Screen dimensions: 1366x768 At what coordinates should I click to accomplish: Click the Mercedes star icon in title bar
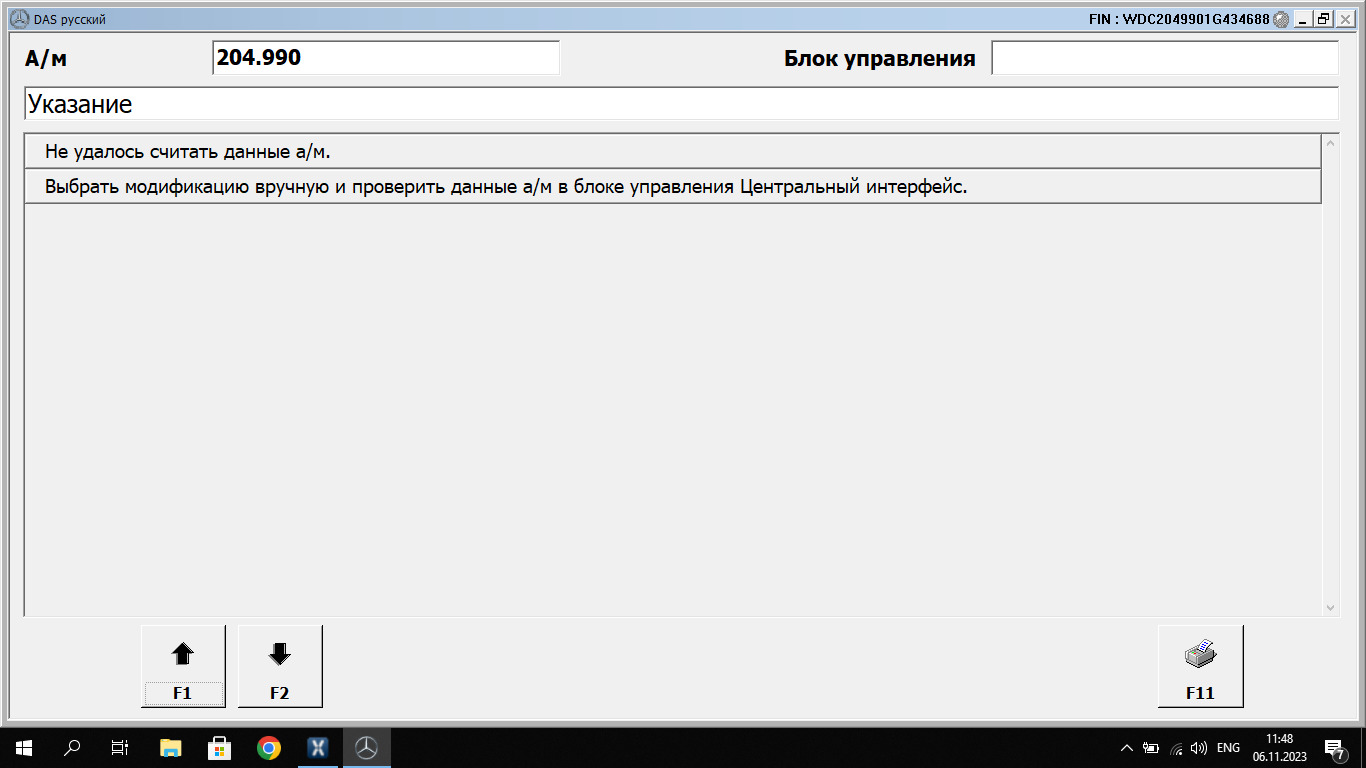click(x=18, y=19)
